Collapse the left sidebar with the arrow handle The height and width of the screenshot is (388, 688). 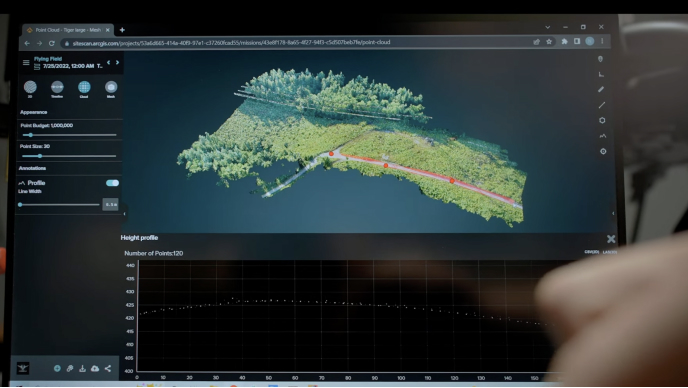125,214
